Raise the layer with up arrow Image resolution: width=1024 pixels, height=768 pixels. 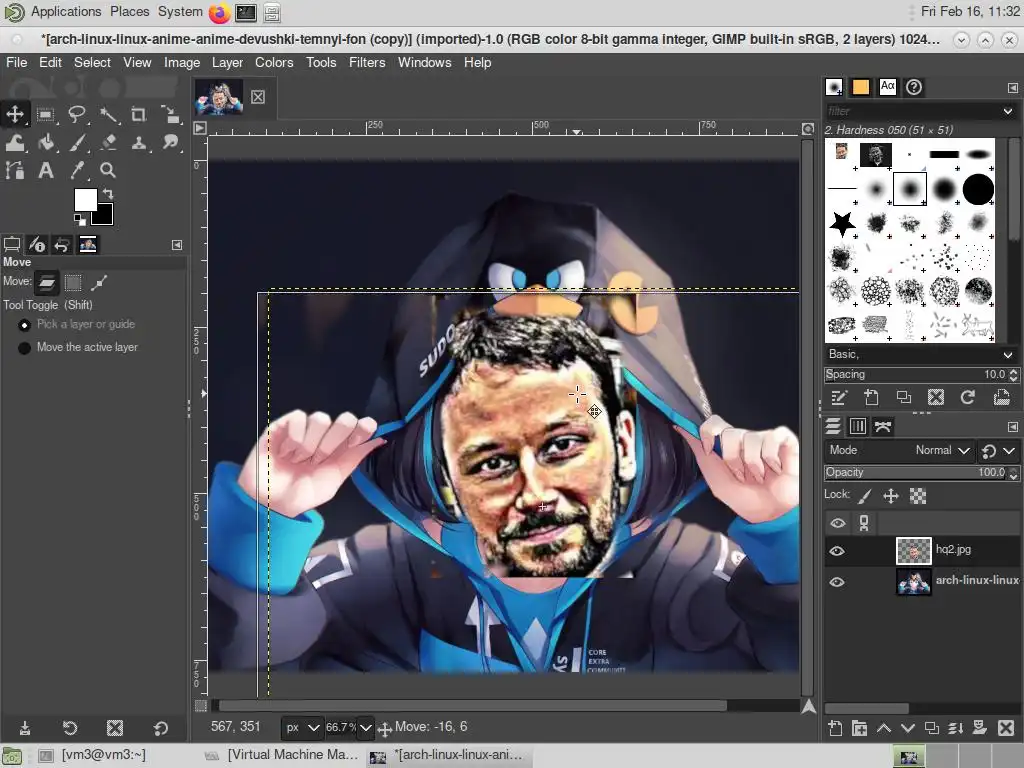tap(884, 728)
